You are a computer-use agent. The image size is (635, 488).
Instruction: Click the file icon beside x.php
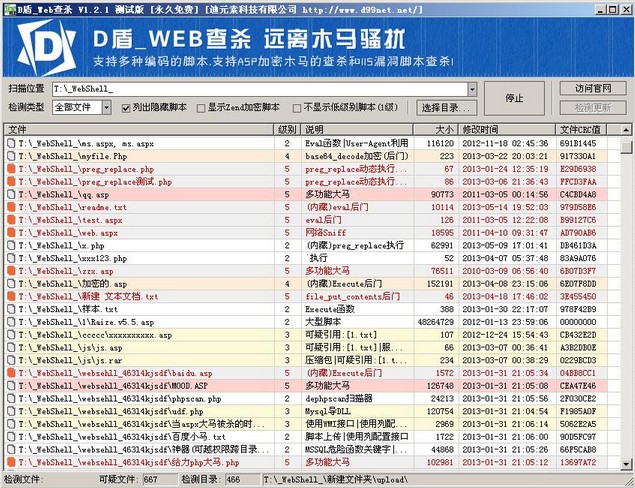(12, 245)
